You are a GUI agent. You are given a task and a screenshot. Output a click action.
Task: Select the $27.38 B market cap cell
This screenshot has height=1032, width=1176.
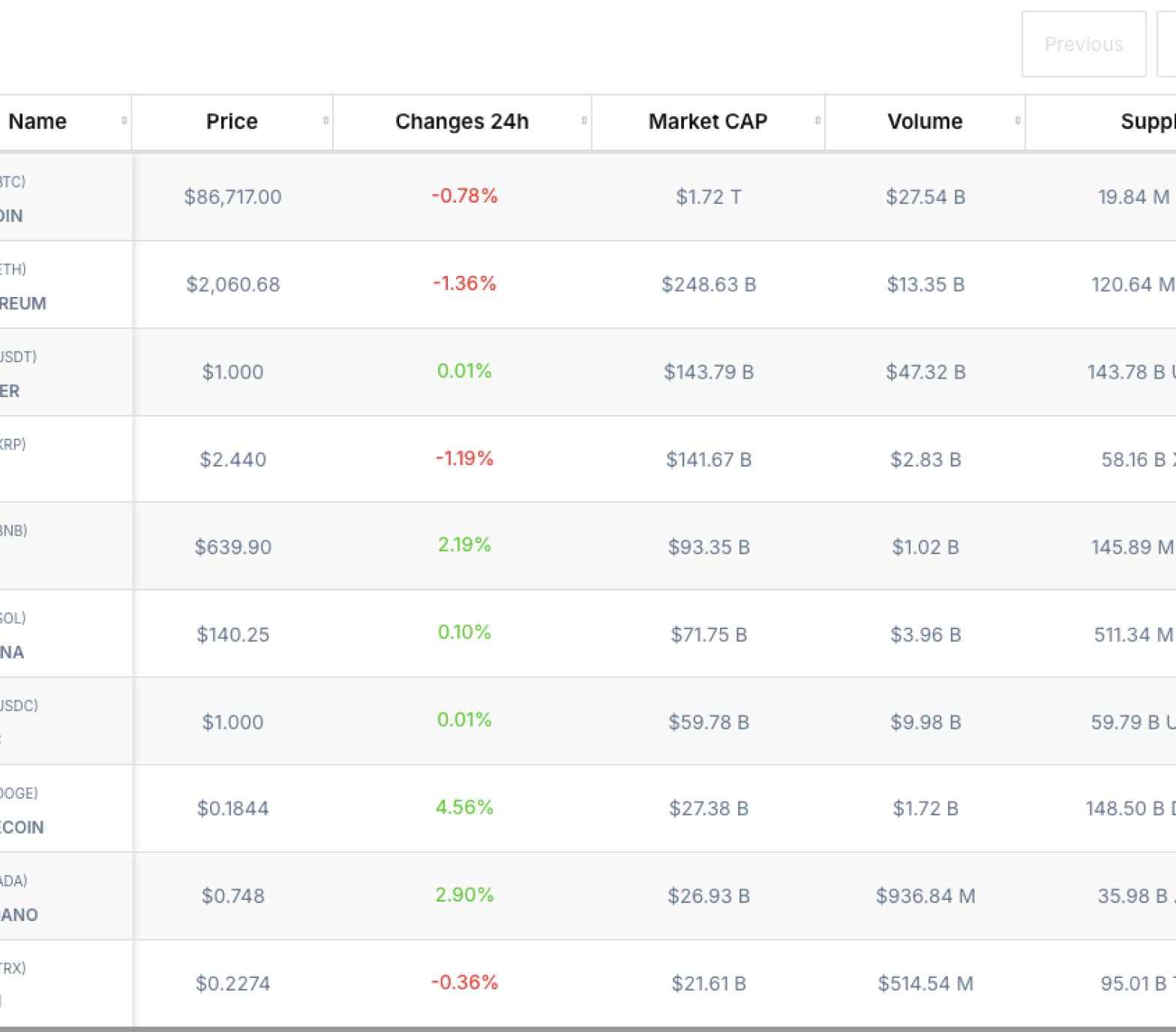(709, 808)
